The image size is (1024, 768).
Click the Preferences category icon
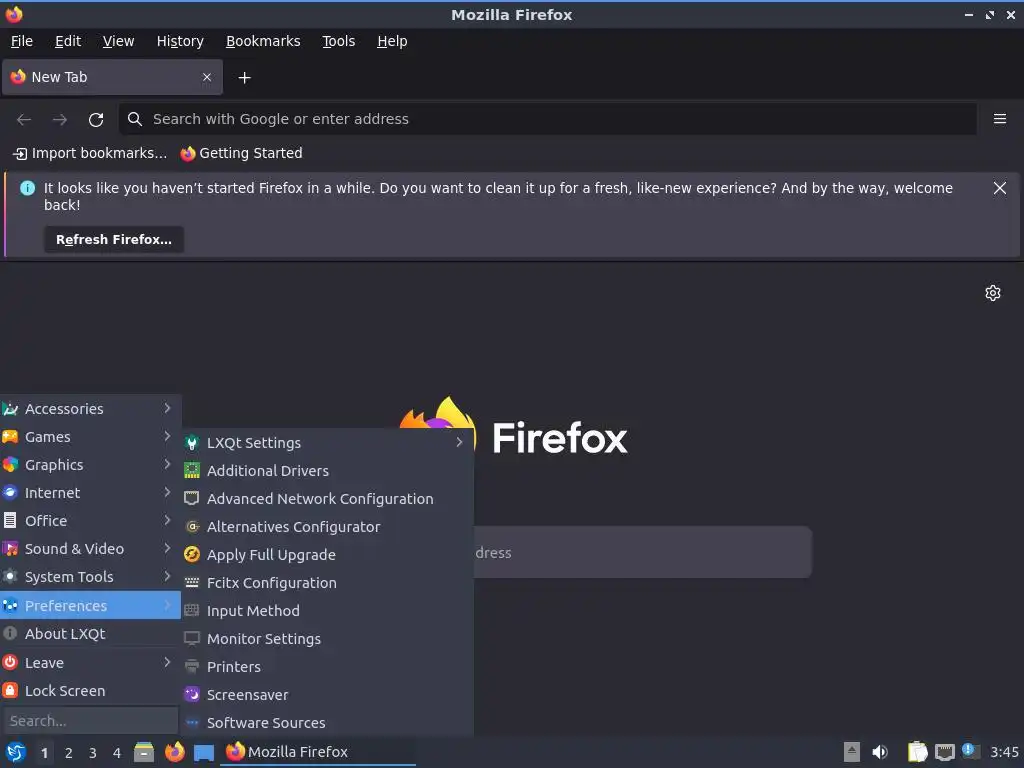click(10, 606)
